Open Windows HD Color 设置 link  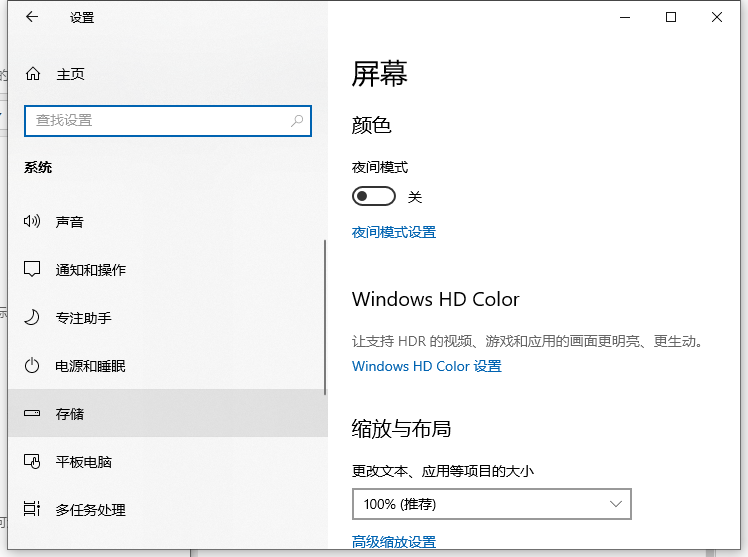pos(427,366)
